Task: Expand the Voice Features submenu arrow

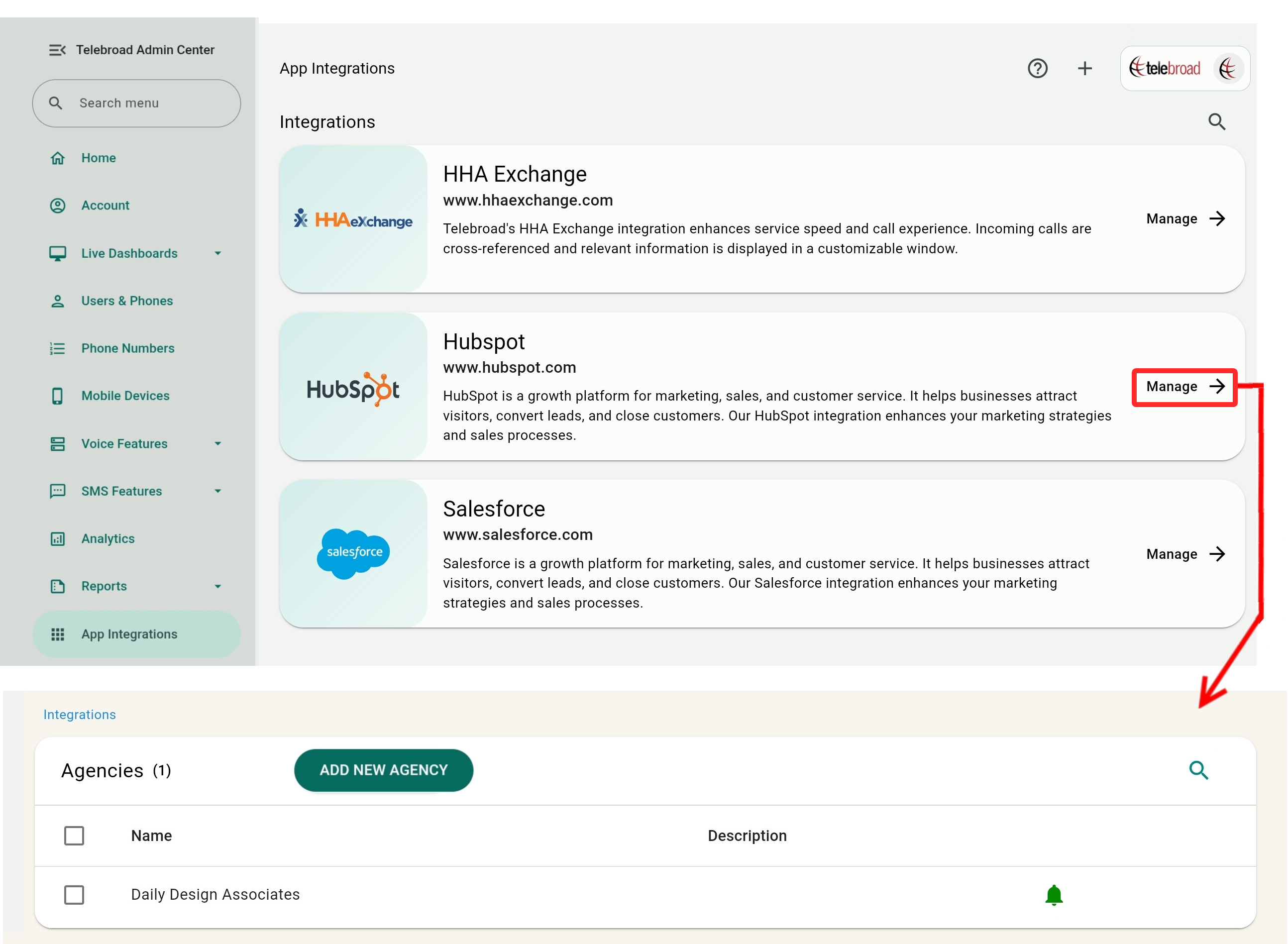Action: (217, 443)
